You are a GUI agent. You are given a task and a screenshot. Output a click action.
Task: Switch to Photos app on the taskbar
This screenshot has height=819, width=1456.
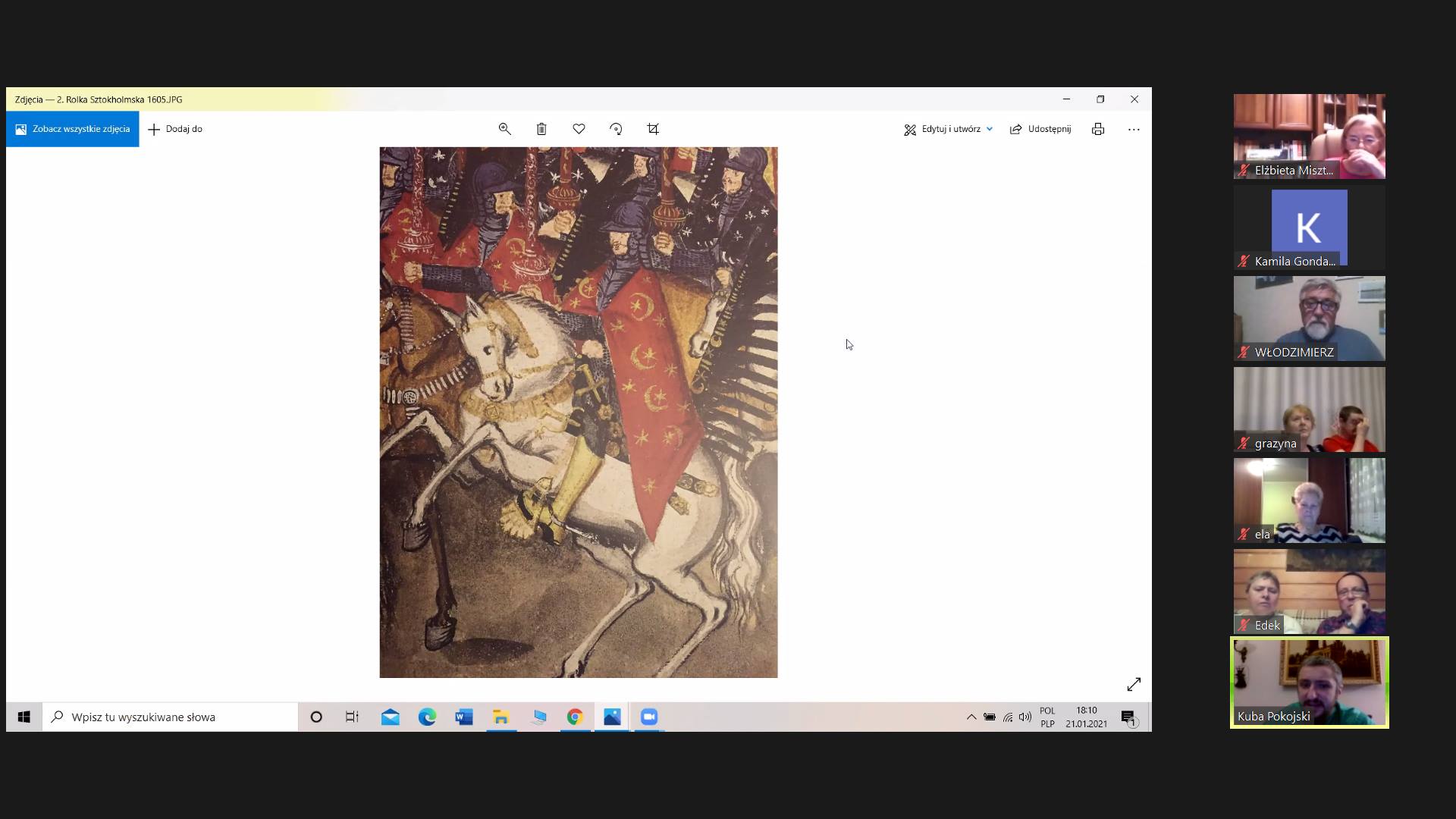tap(612, 717)
